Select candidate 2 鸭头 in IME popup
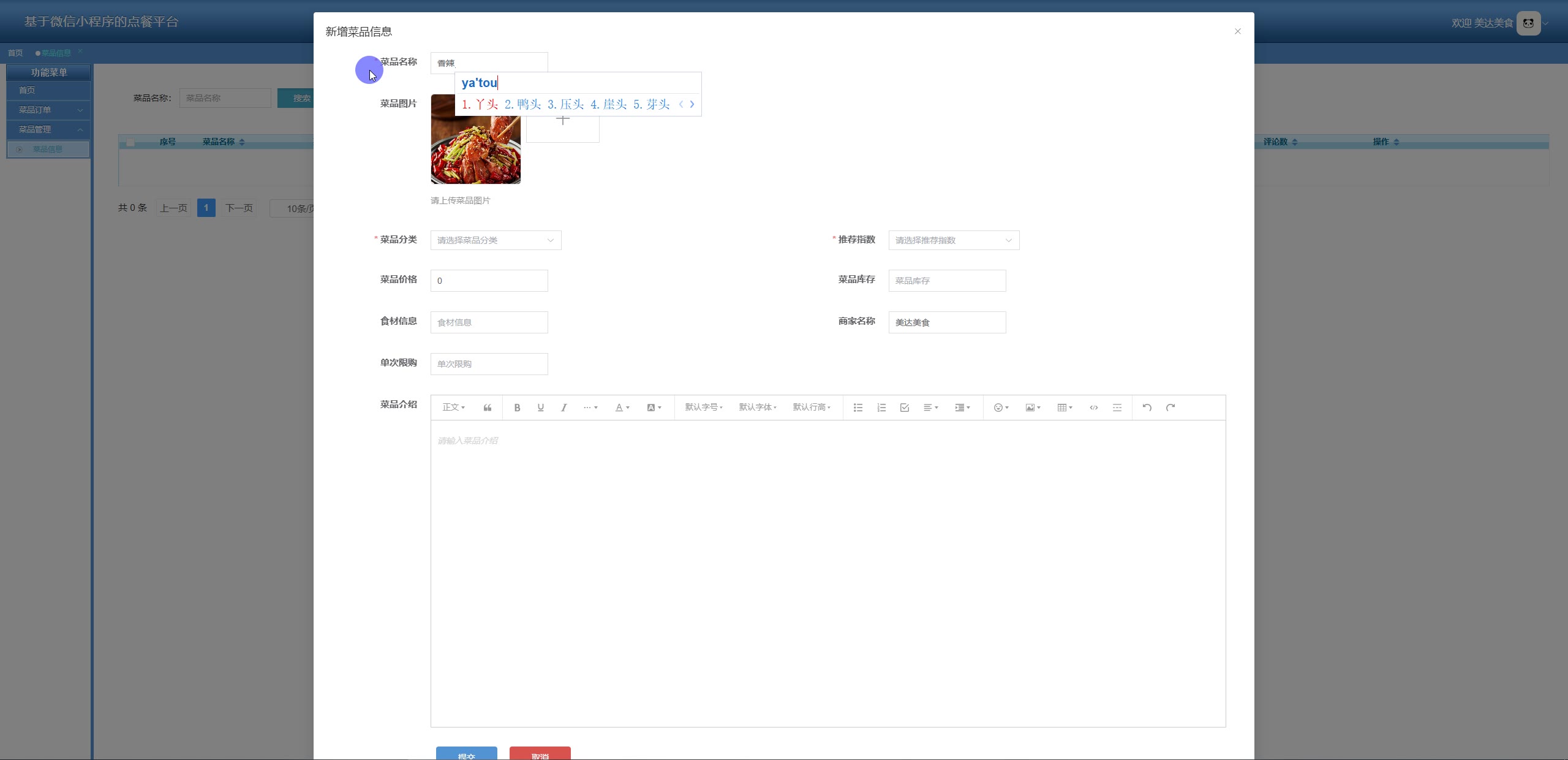The width and height of the screenshot is (1568, 760). tap(523, 104)
